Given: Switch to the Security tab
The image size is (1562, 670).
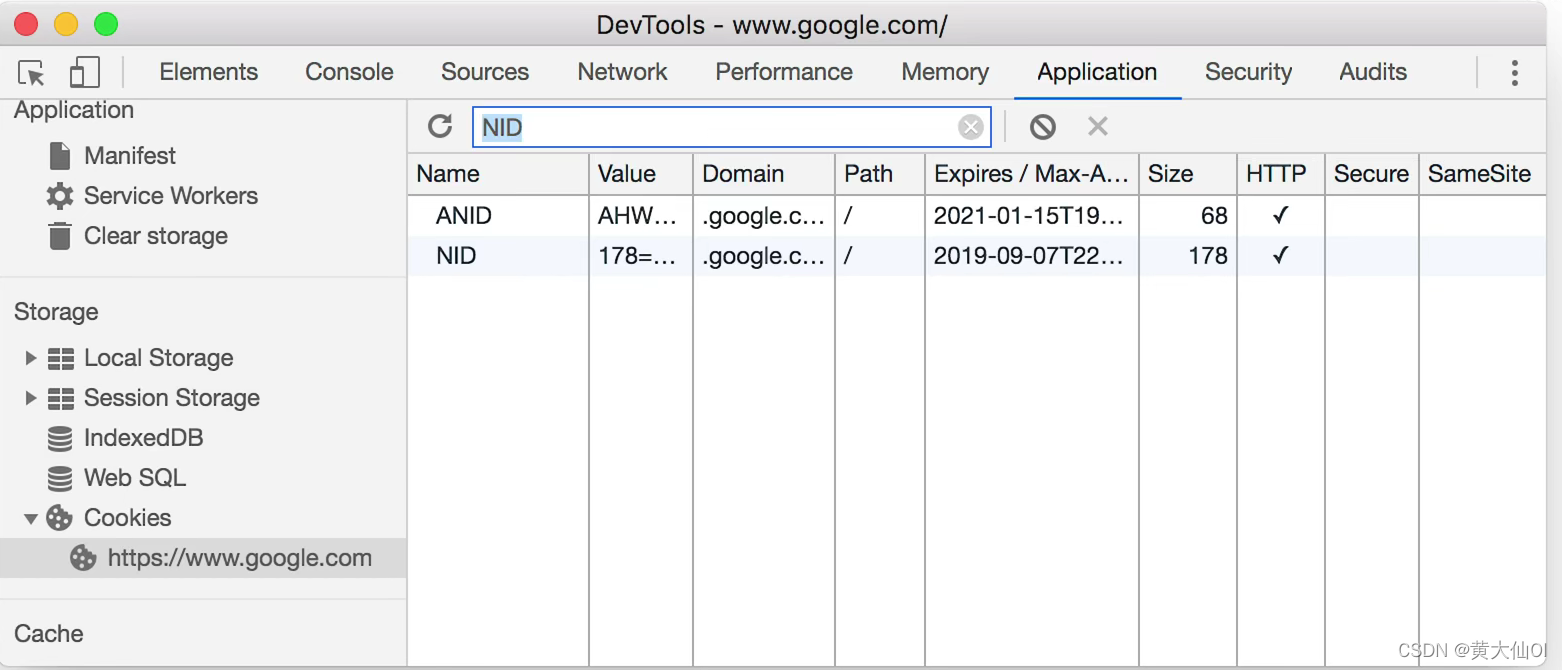Looking at the screenshot, I should tap(1248, 72).
